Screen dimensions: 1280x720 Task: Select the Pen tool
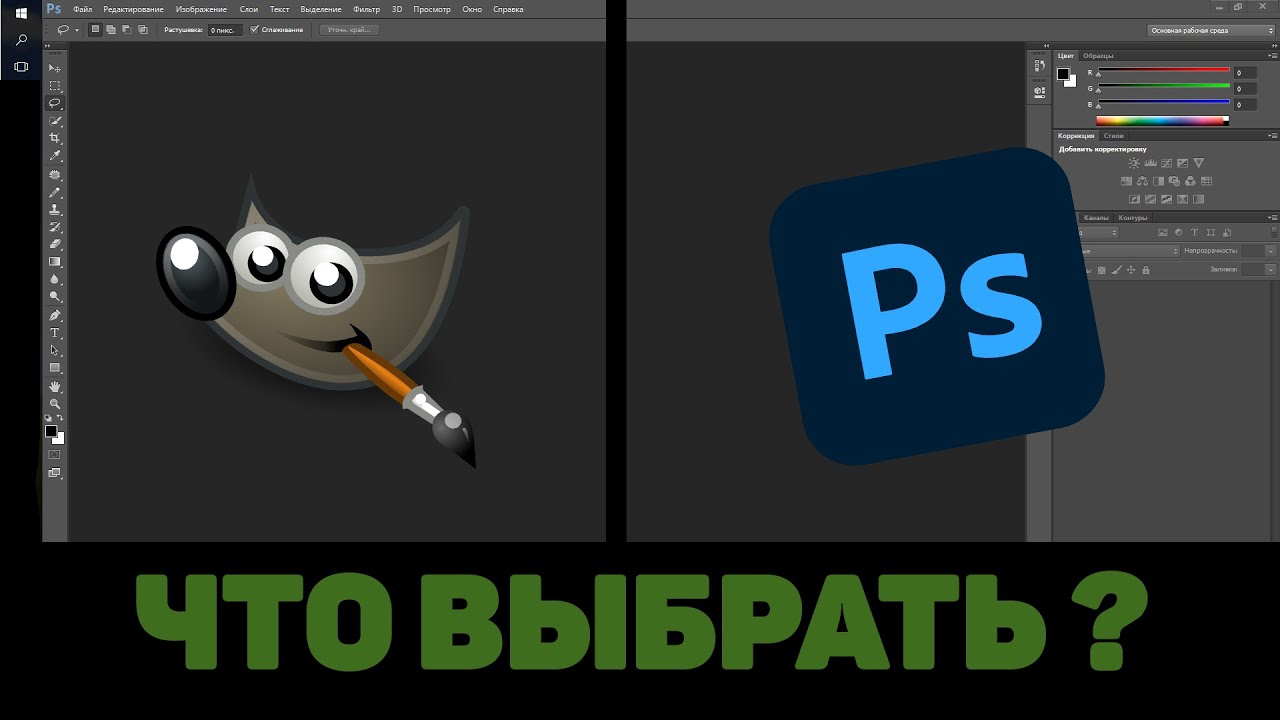tap(55, 315)
